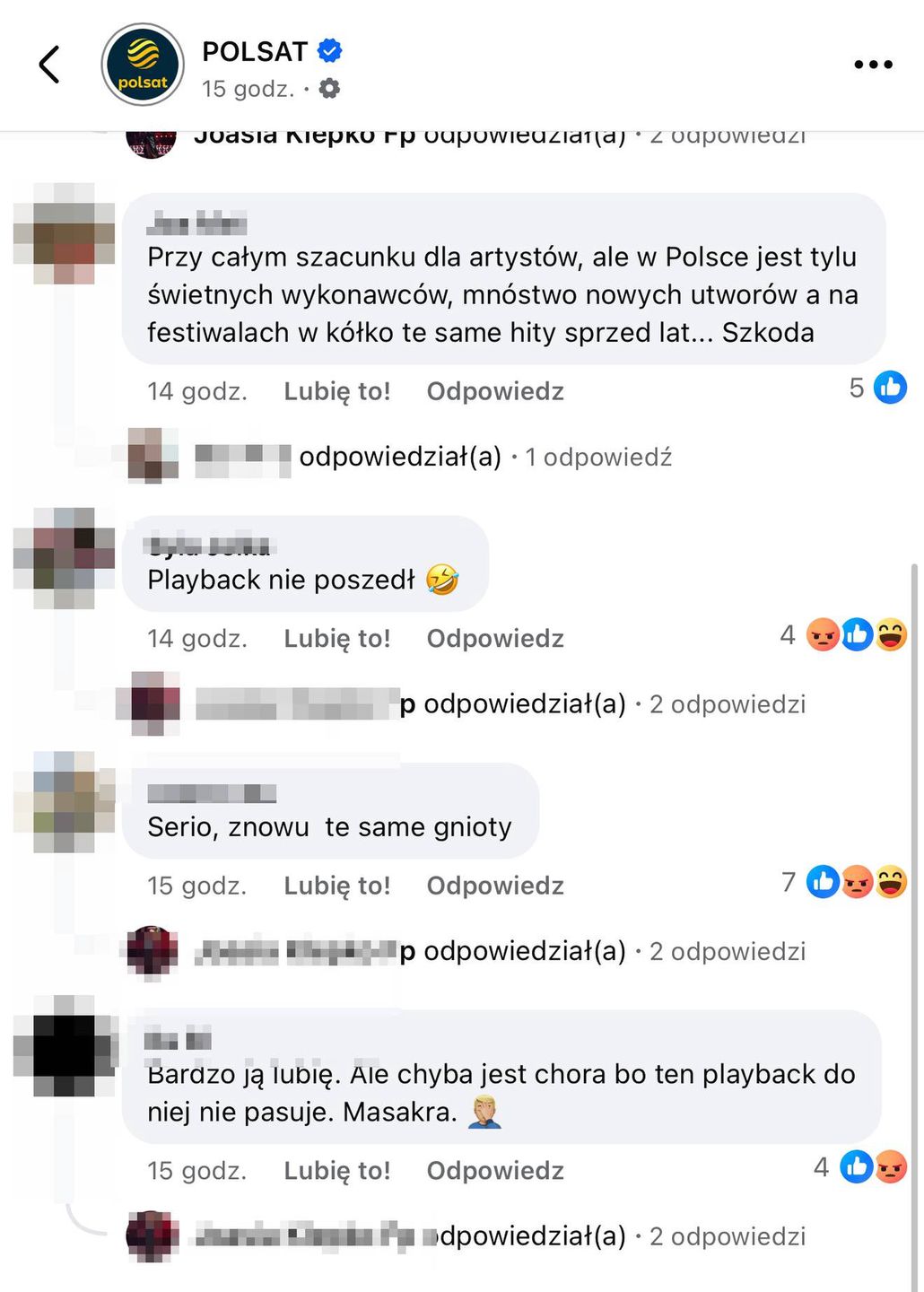Screen dimensions: 924x1292
Task: Open reactions on the Playback nie poszedł comment
Action: tap(843, 635)
